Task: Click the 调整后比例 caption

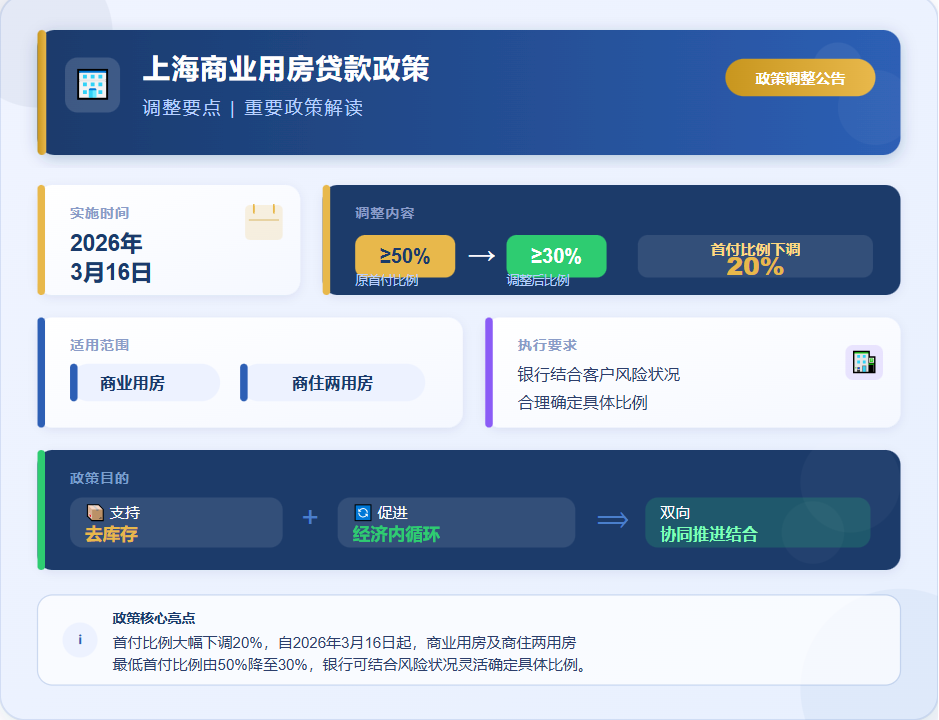Action: [538, 280]
